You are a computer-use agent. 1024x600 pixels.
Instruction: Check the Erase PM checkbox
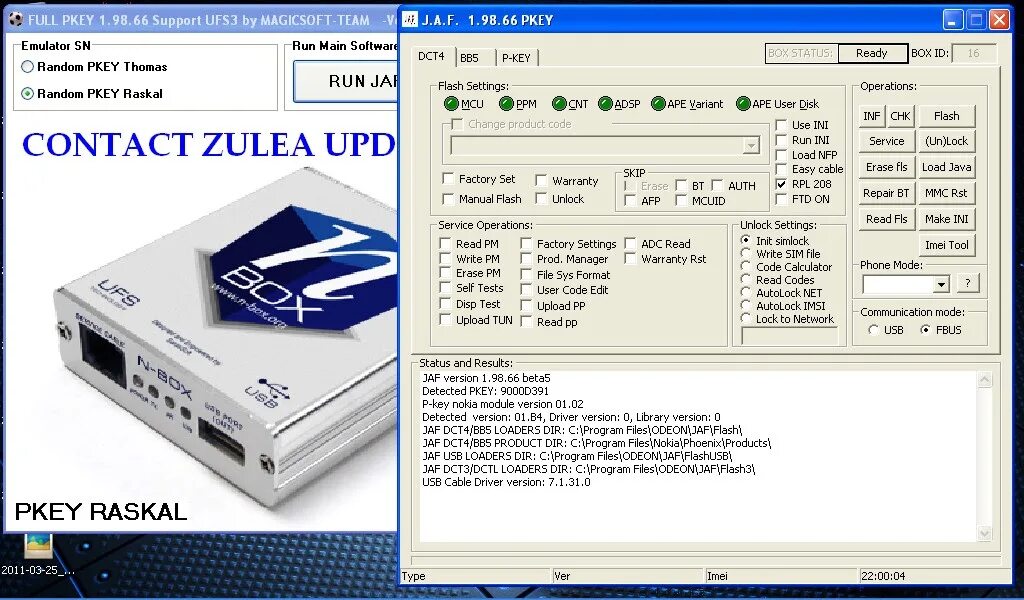pos(445,272)
